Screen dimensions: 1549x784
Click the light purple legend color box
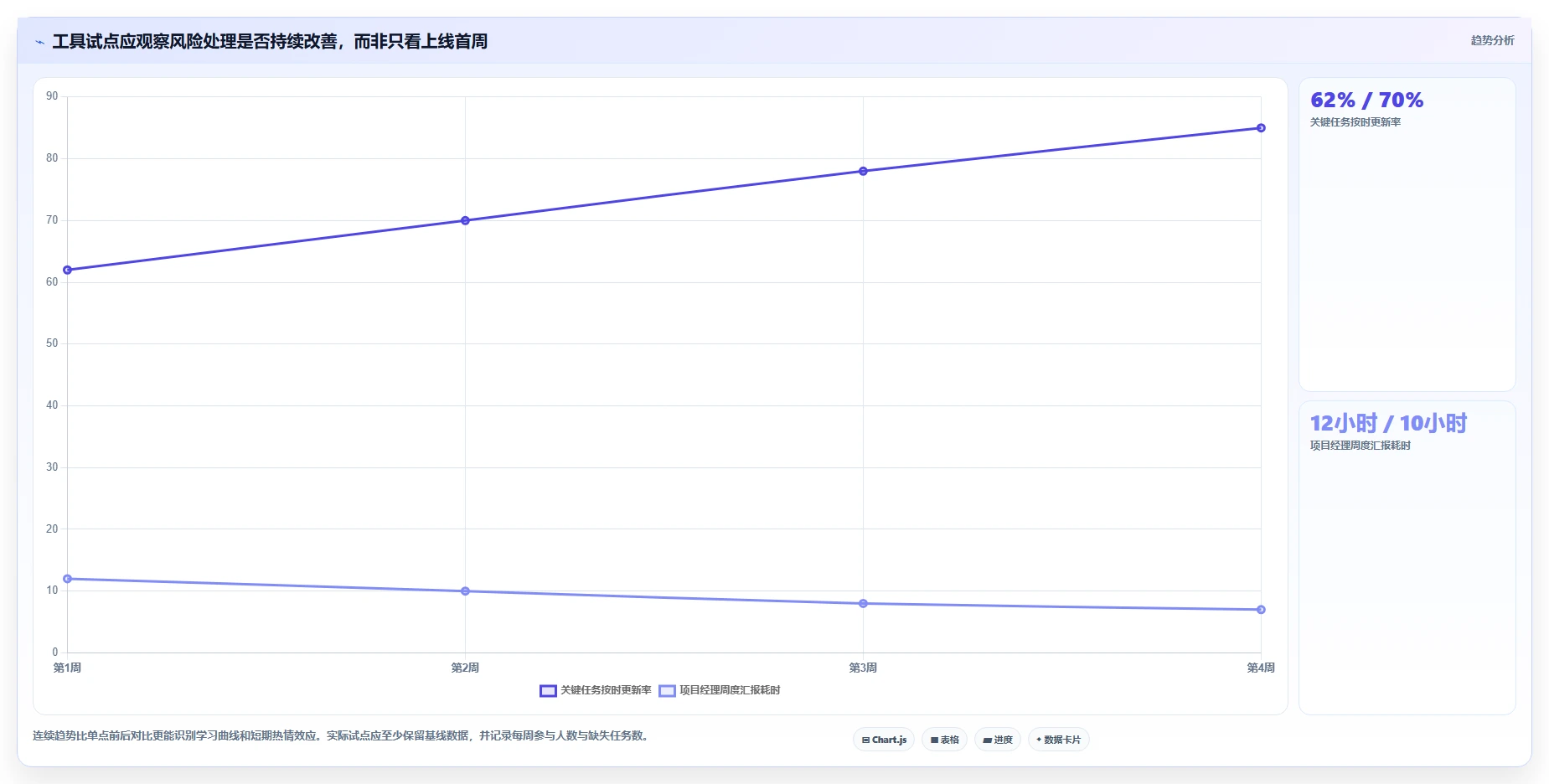[x=667, y=691]
